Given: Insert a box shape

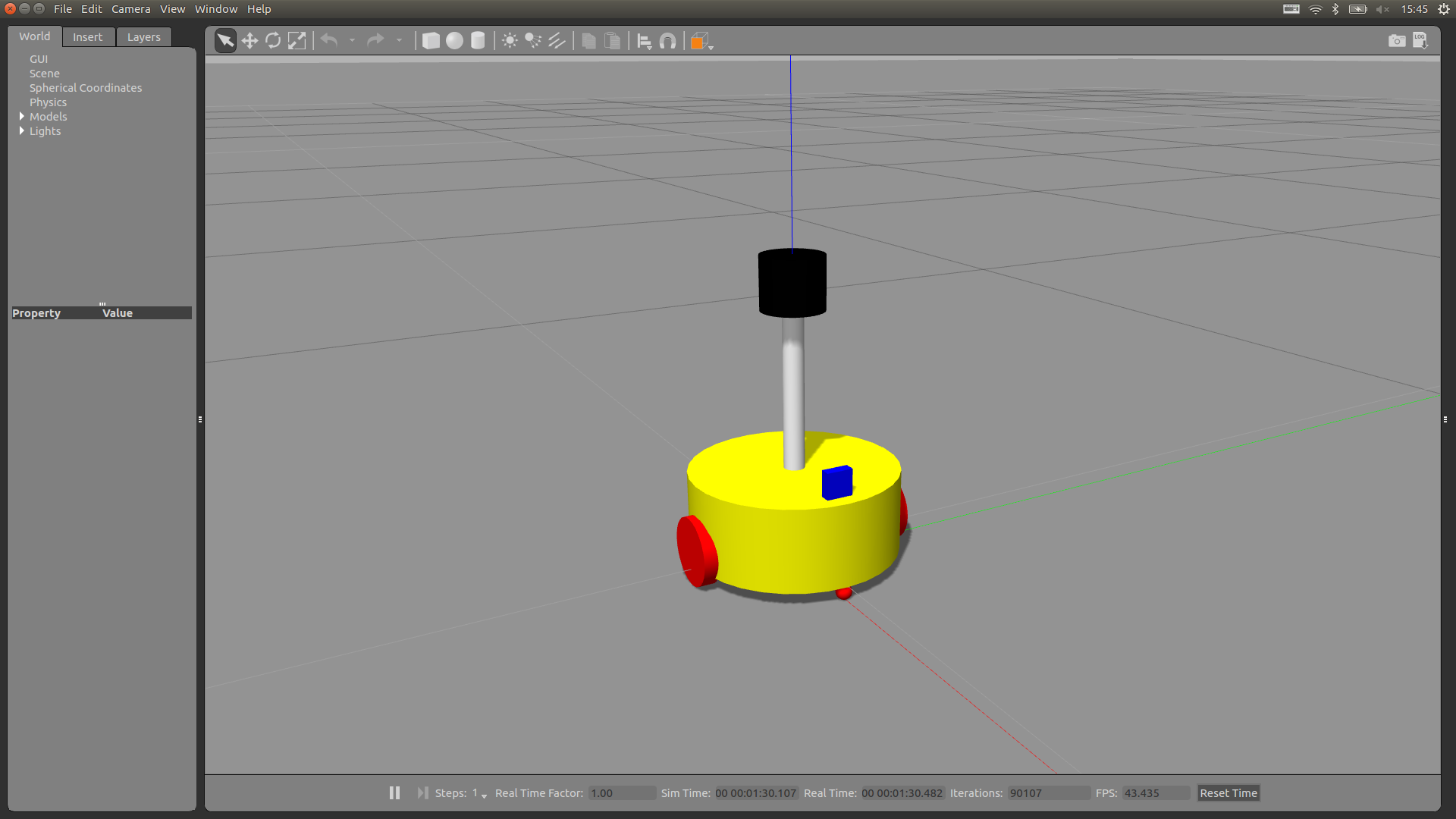Looking at the screenshot, I should pyautogui.click(x=431, y=41).
